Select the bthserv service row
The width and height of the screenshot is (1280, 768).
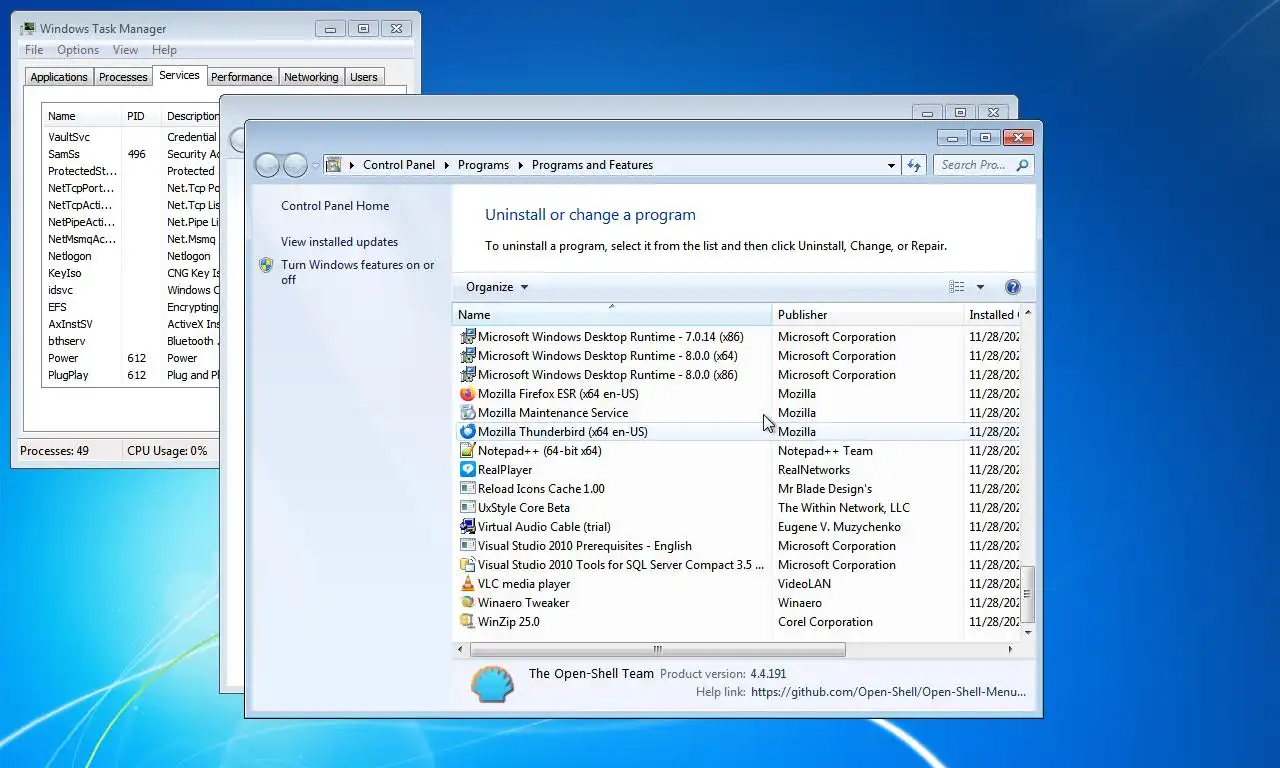tap(130, 341)
